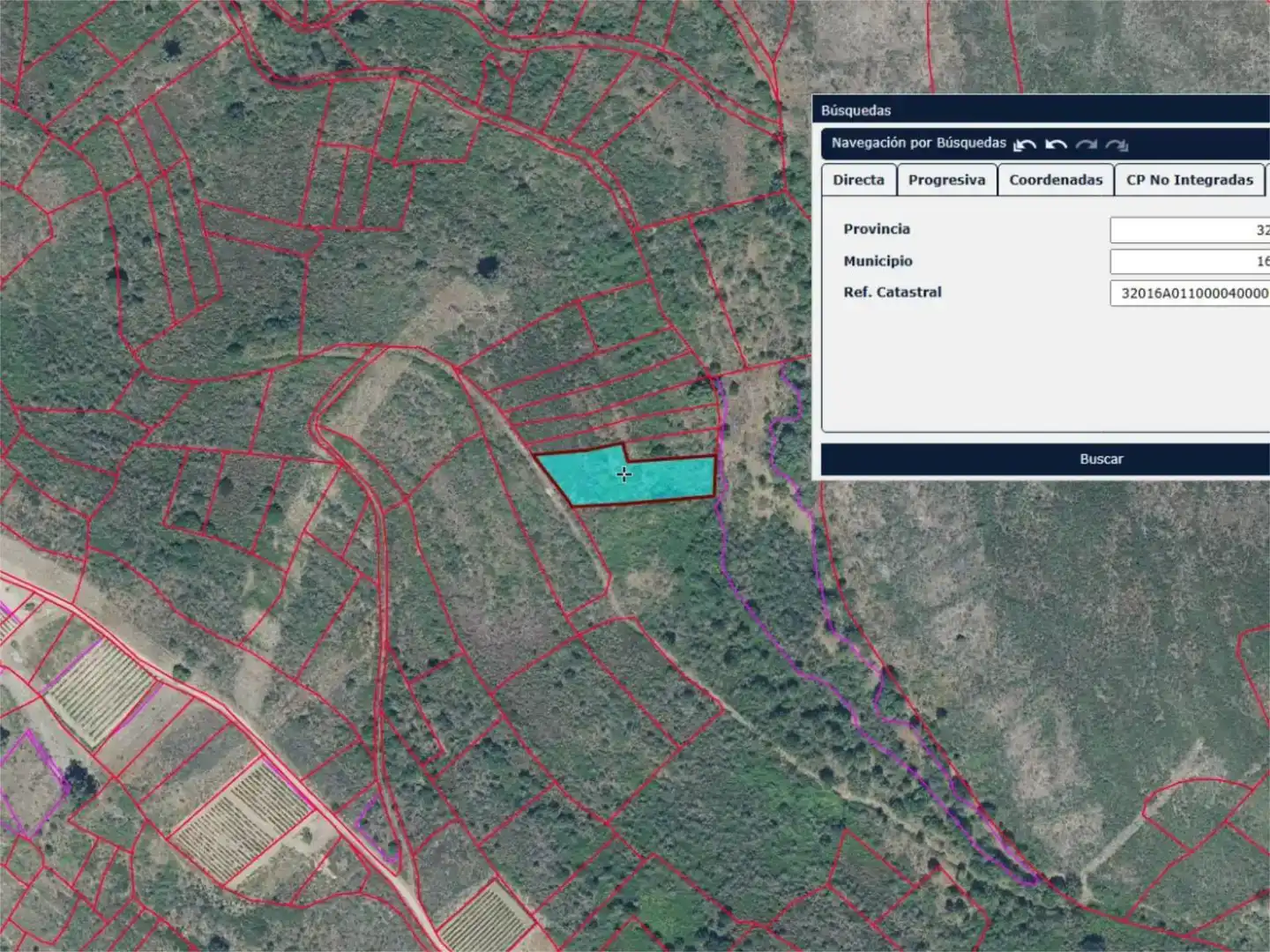Jump to the last search in history

(1117, 145)
